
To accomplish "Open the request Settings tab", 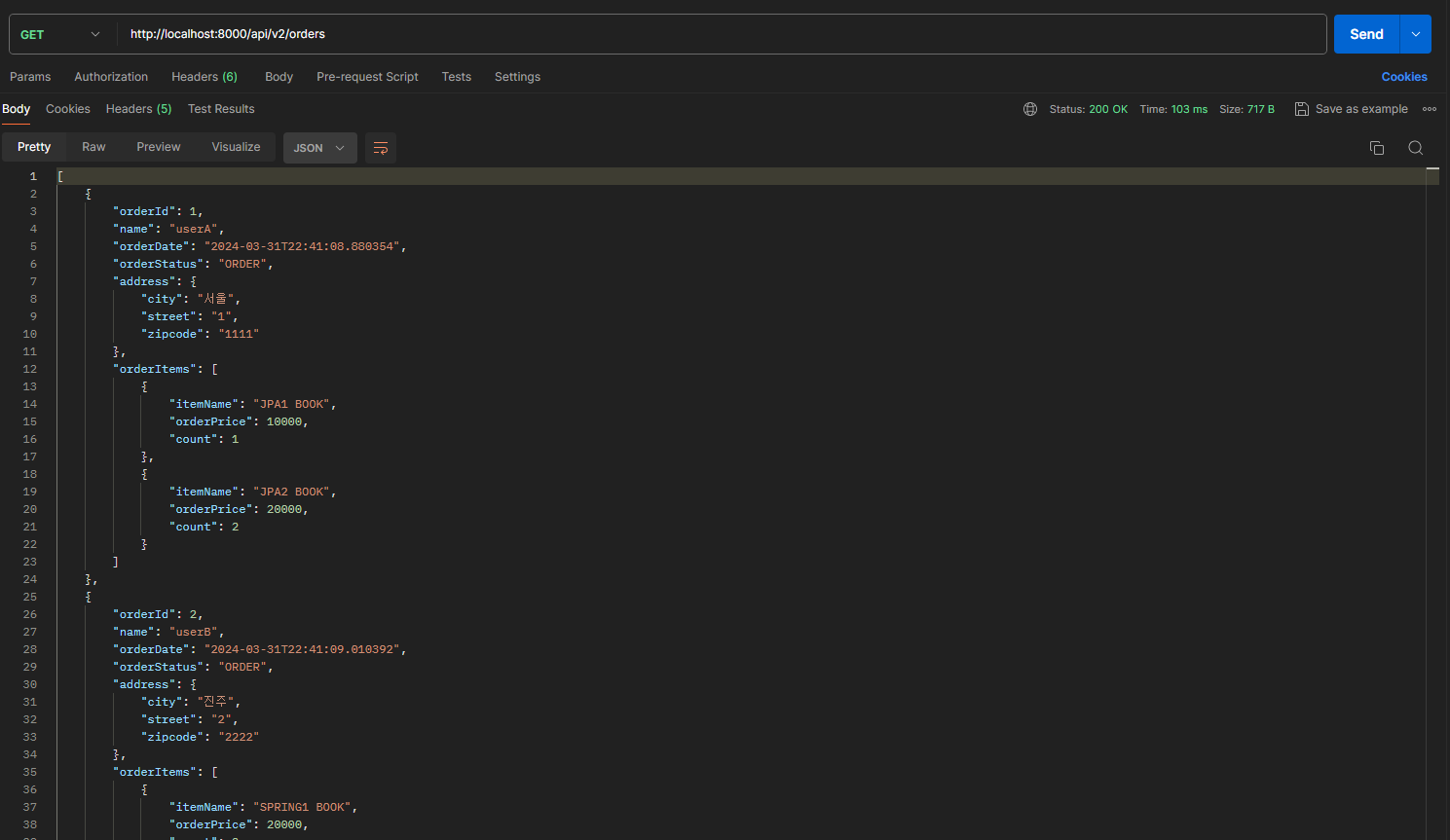I will [517, 77].
